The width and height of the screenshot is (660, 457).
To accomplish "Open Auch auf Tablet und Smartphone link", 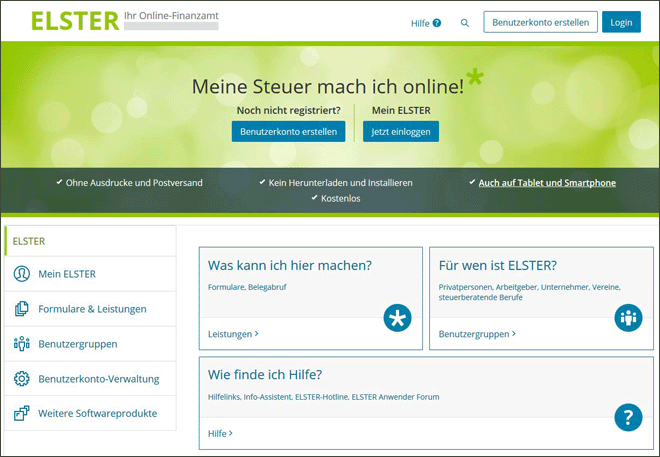I will 547,183.
